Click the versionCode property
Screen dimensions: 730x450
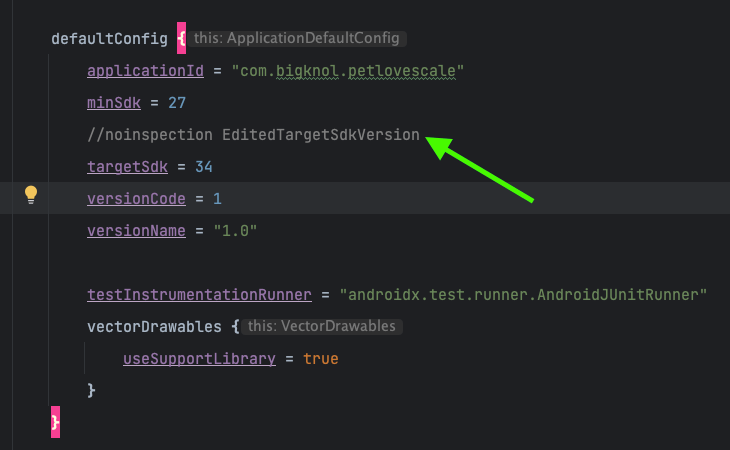(136, 199)
